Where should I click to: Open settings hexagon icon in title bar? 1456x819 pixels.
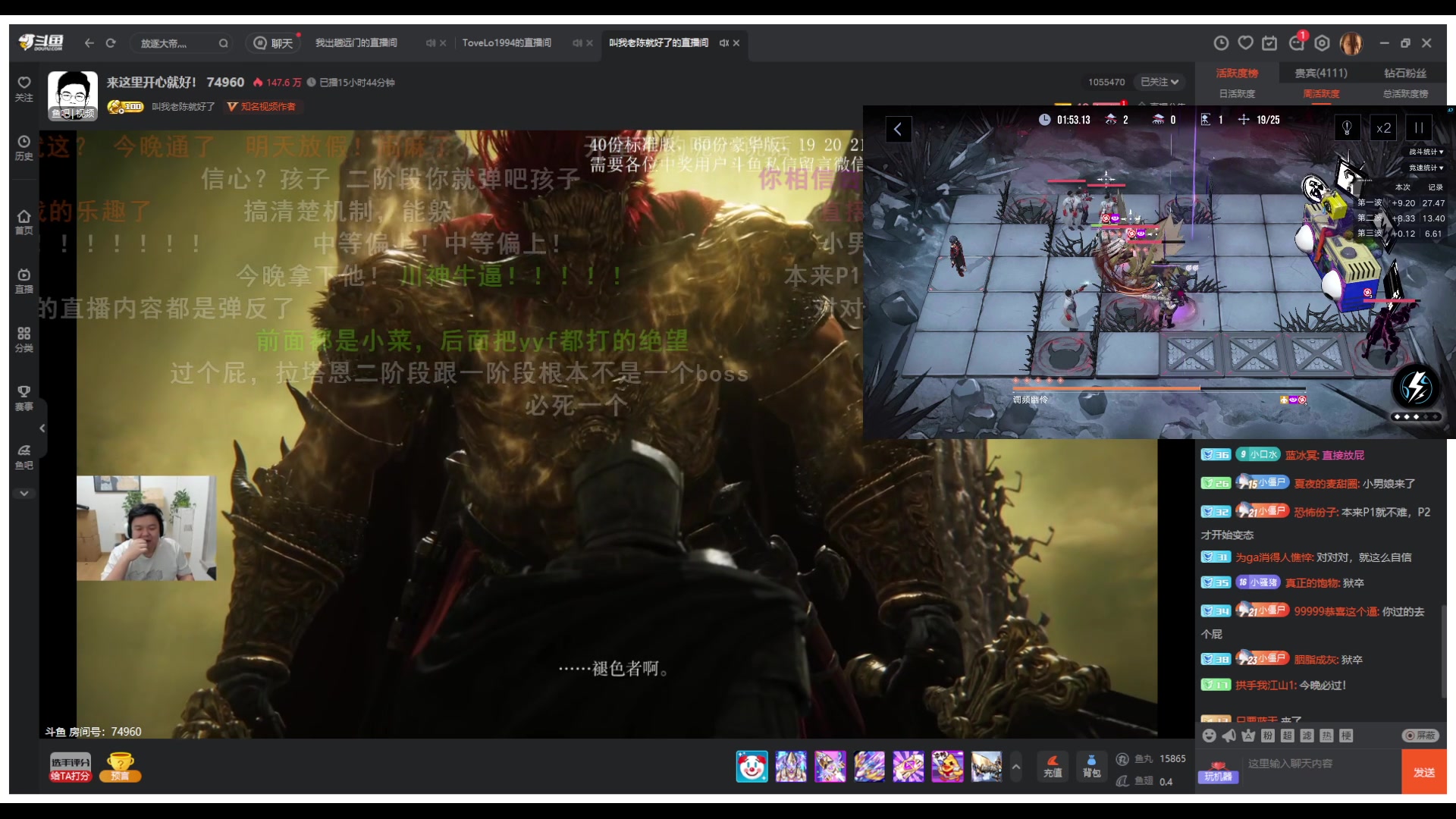1322,43
